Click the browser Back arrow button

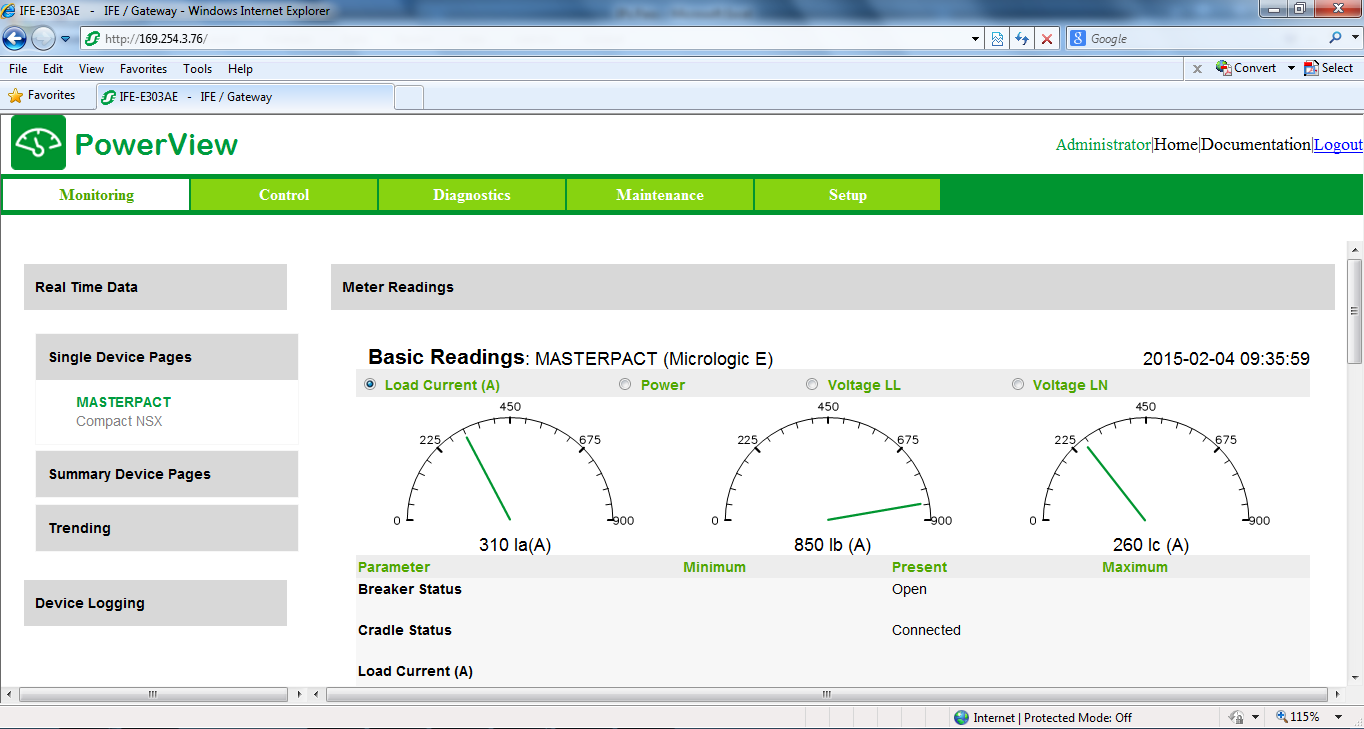[15, 39]
